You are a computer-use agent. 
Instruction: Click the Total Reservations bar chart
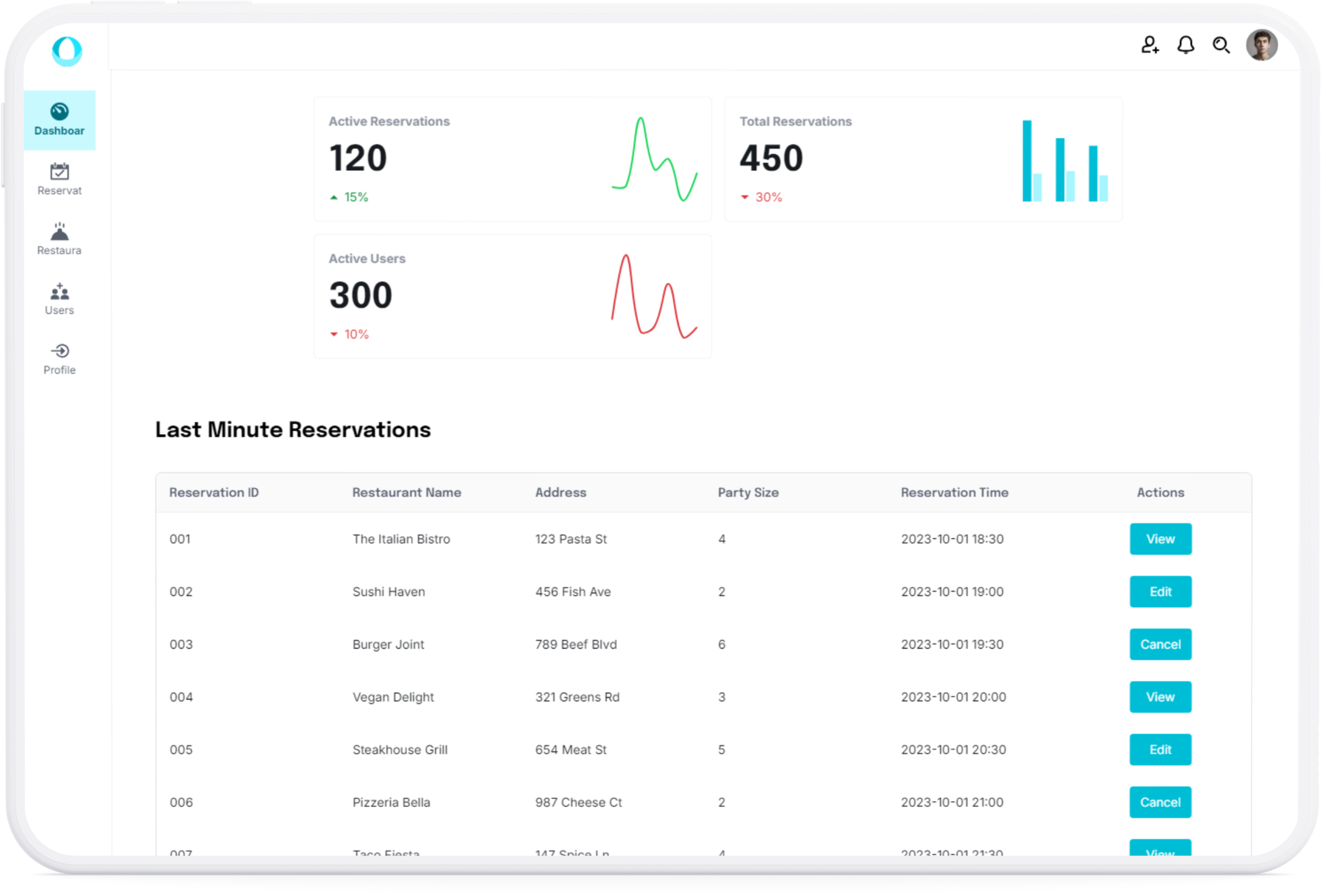tap(1064, 161)
